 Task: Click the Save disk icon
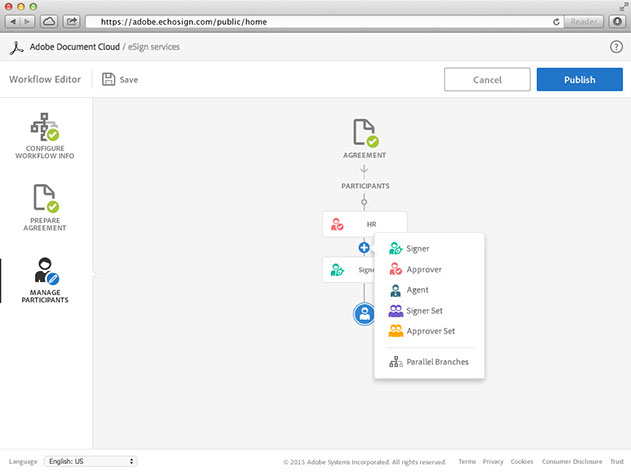click(x=108, y=79)
